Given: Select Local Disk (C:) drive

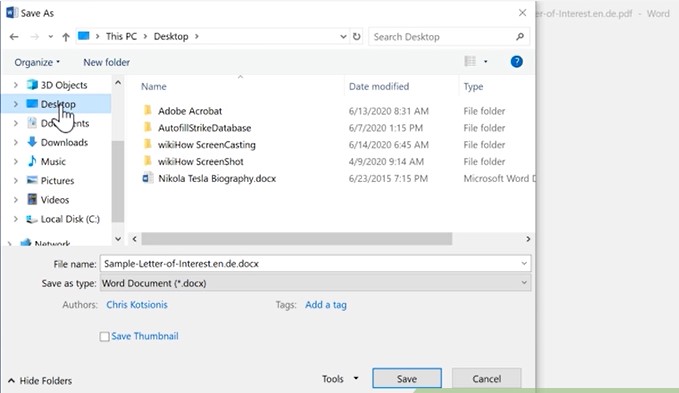Looking at the screenshot, I should click(x=70, y=219).
